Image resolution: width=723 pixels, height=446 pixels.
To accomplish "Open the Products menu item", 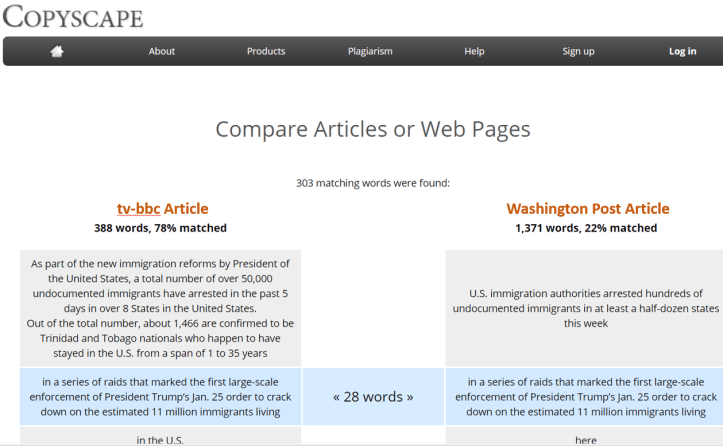I will (266, 51).
